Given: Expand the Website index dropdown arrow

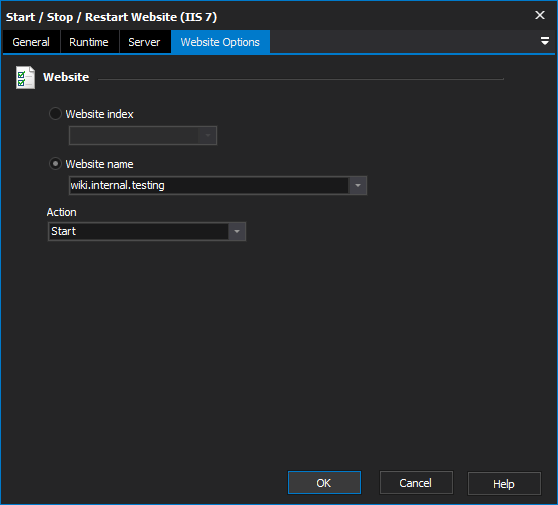Looking at the screenshot, I should [x=208, y=136].
